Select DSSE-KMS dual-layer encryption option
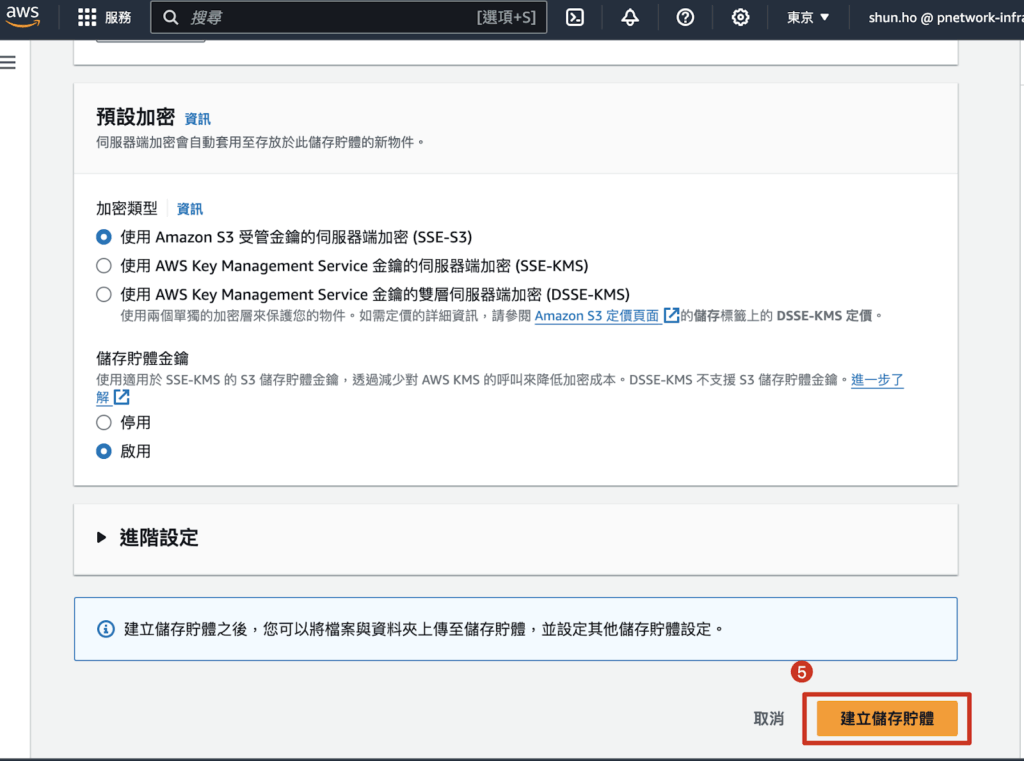Image resolution: width=1024 pixels, height=761 pixels. pos(103,294)
